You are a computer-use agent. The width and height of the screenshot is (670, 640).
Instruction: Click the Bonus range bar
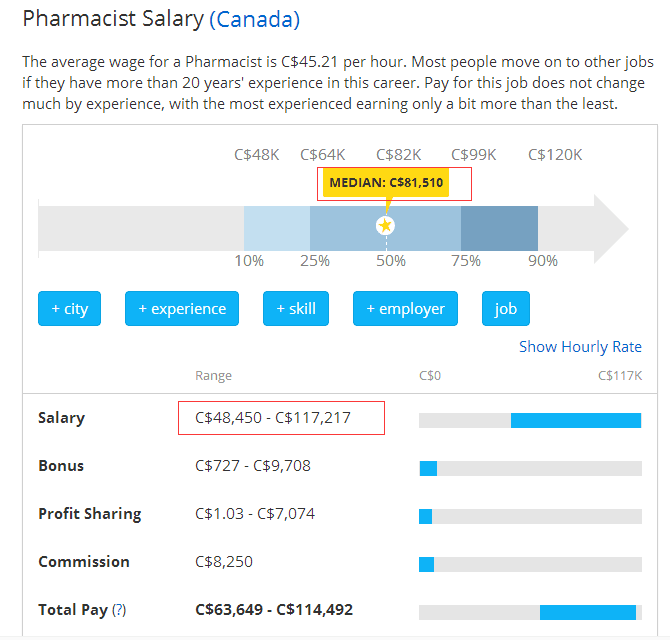pyautogui.click(x=428, y=468)
